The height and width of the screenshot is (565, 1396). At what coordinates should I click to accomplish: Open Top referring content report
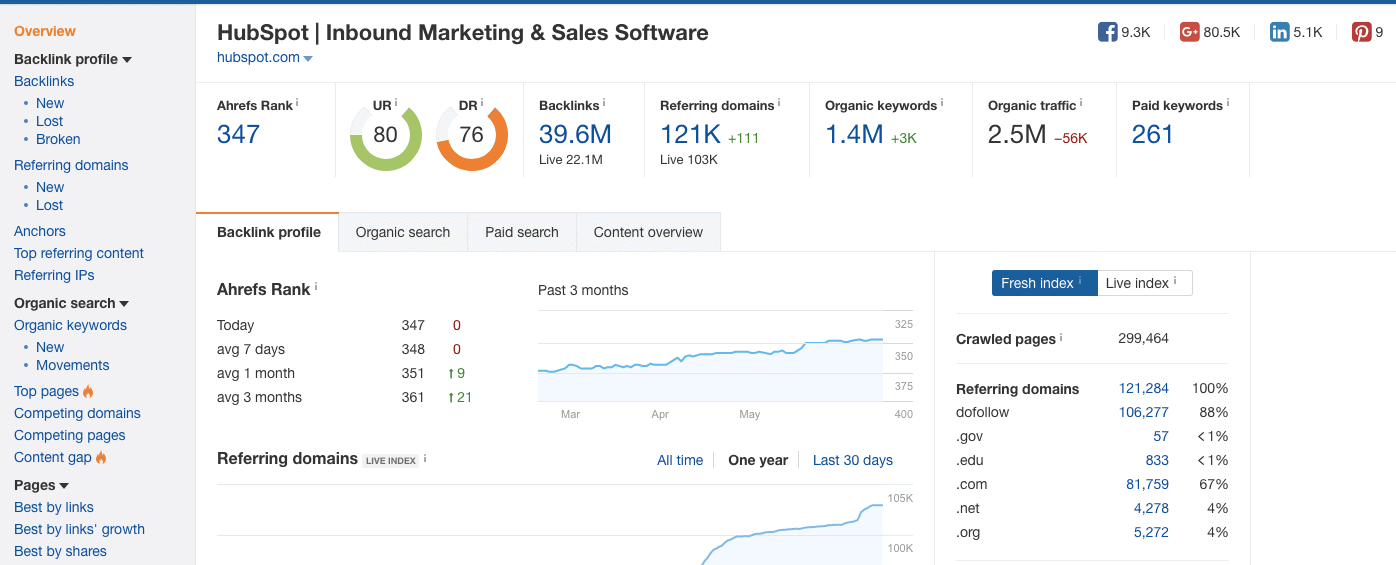(x=79, y=253)
